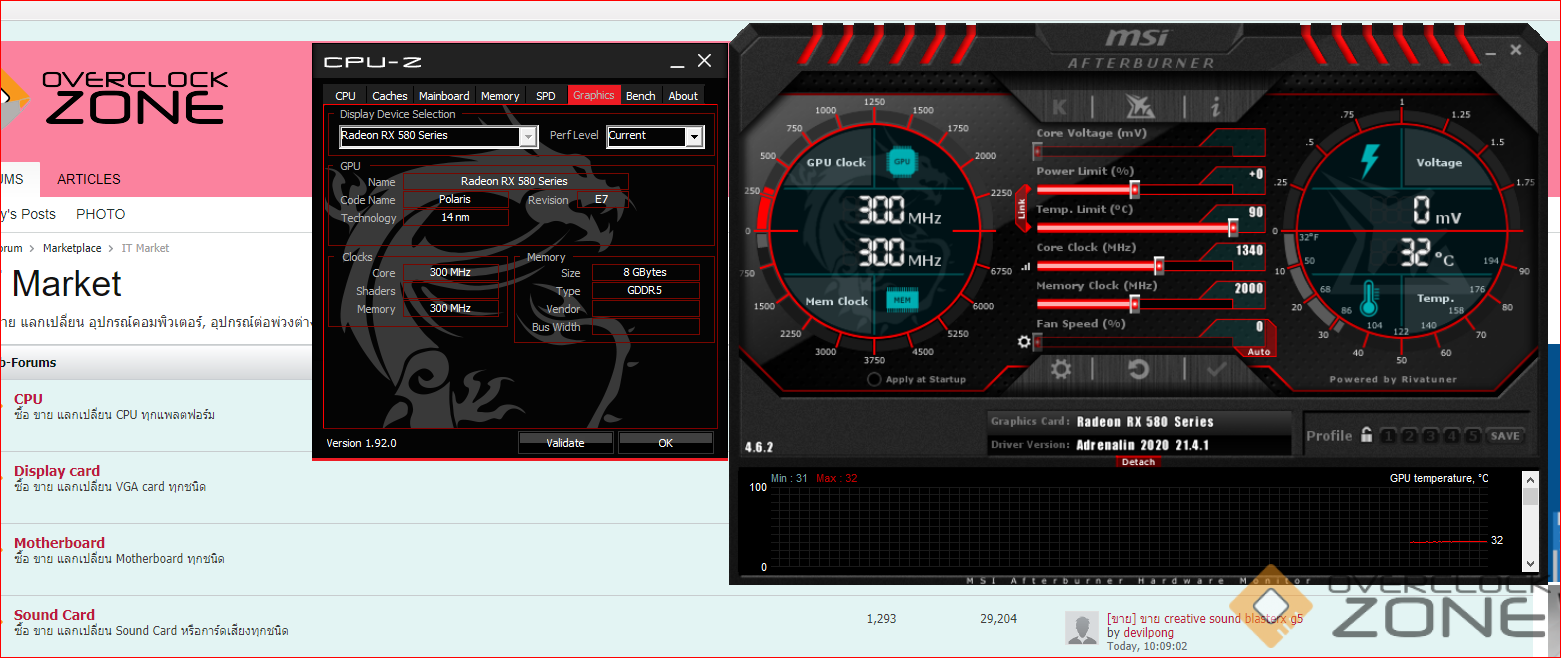Expand the Display Device Selection dropdown
Screen dimensions: 1561x658
tap(527, 137)
